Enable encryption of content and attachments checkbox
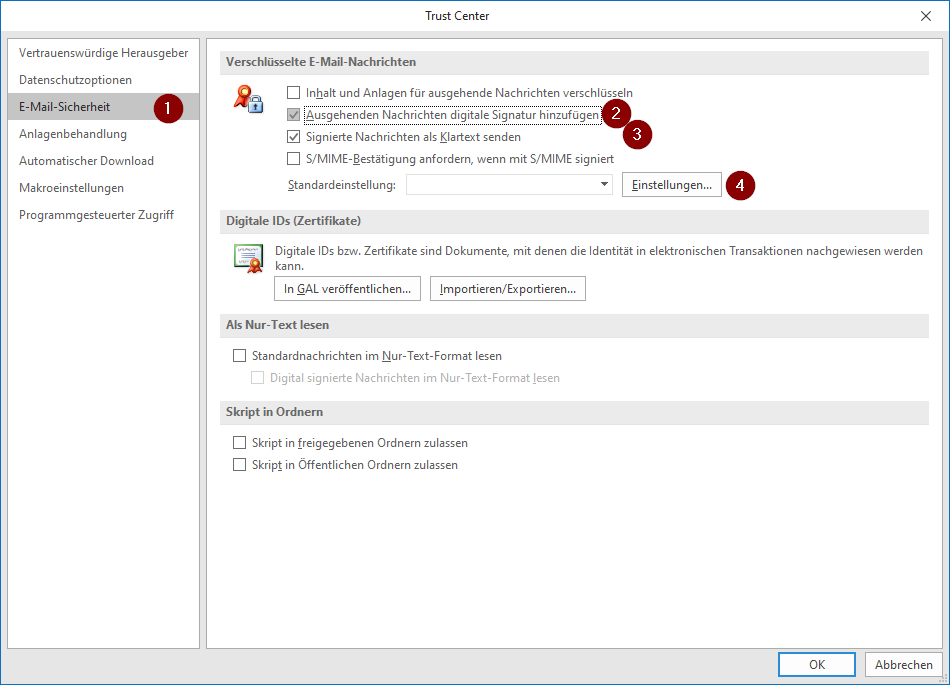Image resolution: width=950 pixels, height=685 pixels. point(294,92)
